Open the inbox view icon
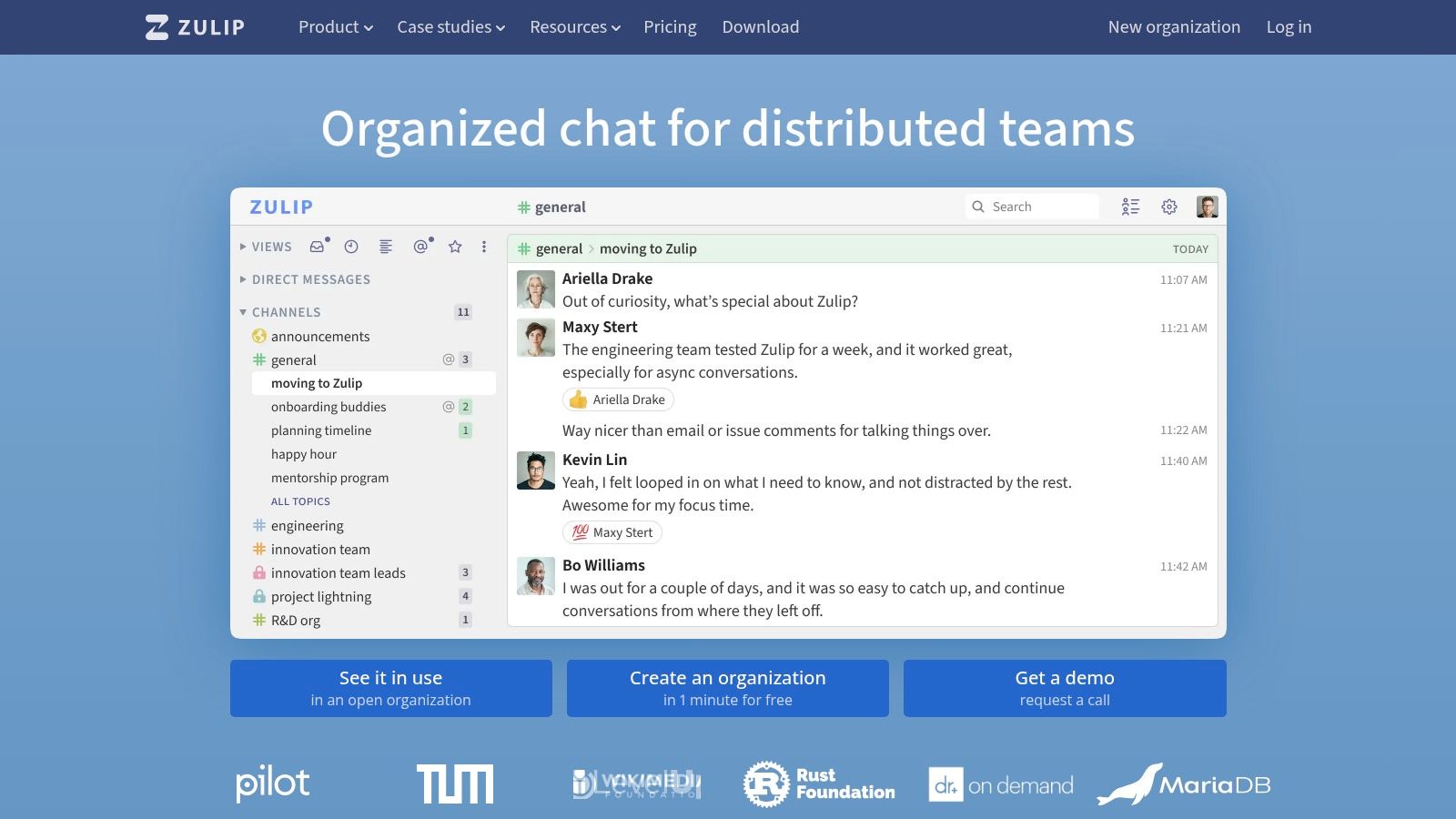The image size is (1456, 819). (317, 247)
